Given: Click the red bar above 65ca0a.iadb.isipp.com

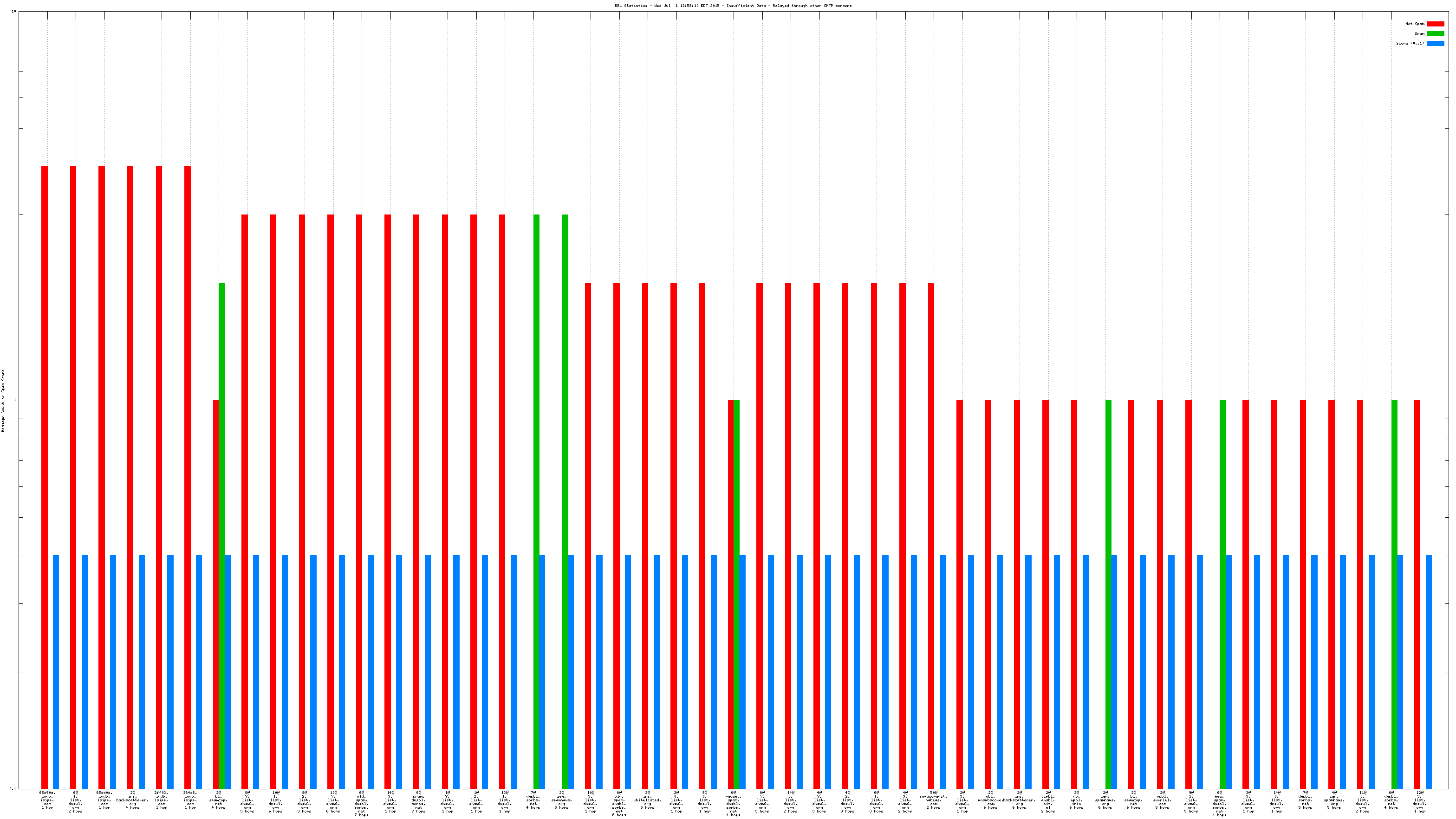Looking at the screenshot, I should (x=102, y=452).
